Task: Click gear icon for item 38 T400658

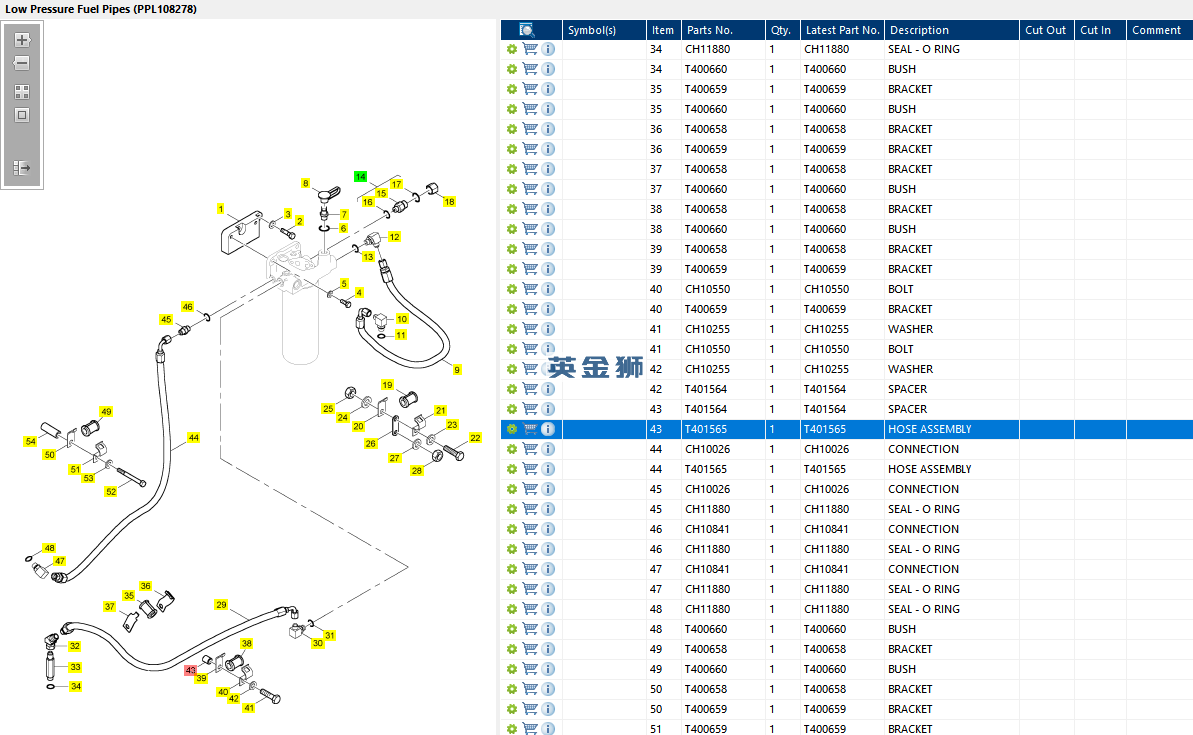Action: (x=512, y=209)
